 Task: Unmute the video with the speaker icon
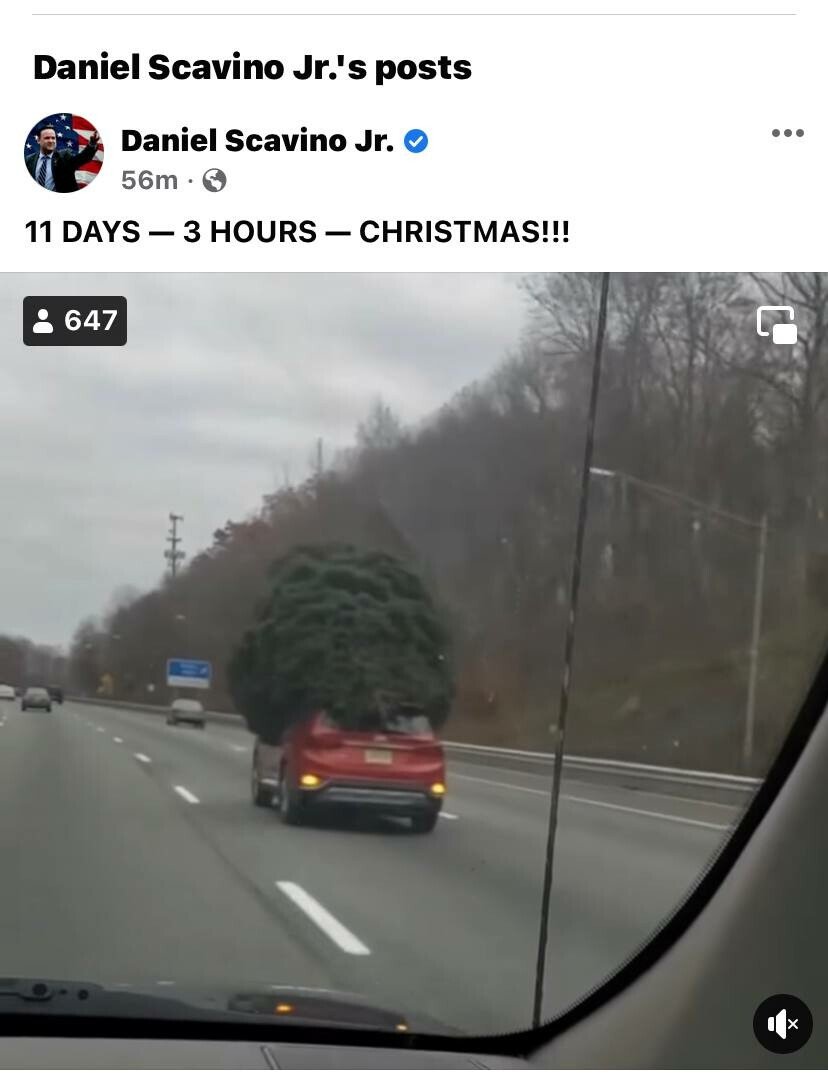(x=782, y=1024)
